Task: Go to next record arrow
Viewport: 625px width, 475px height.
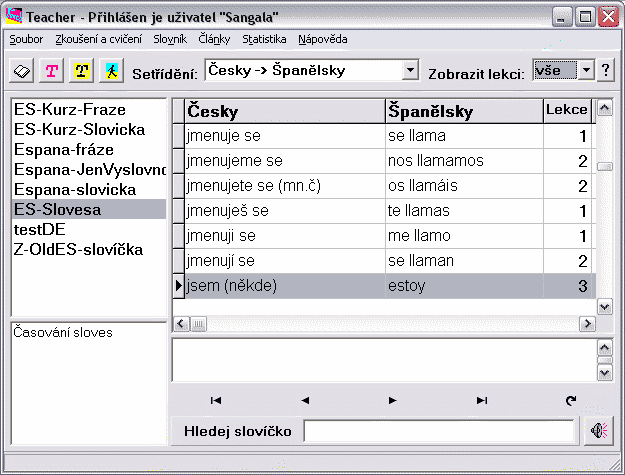Action: 393,400
